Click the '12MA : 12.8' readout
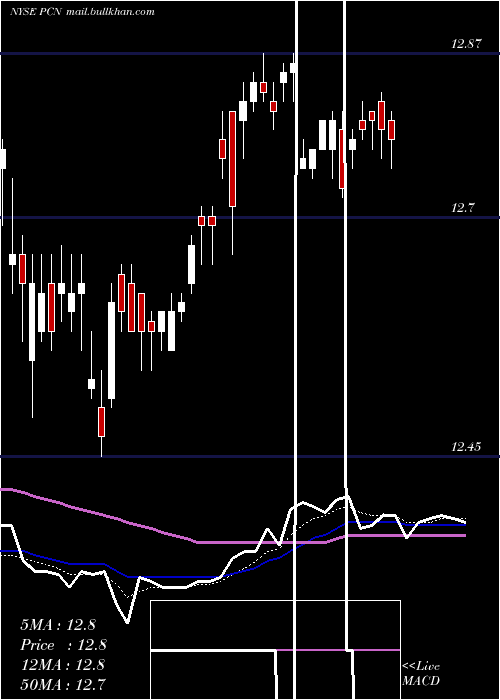 click(x=63, y=664)
